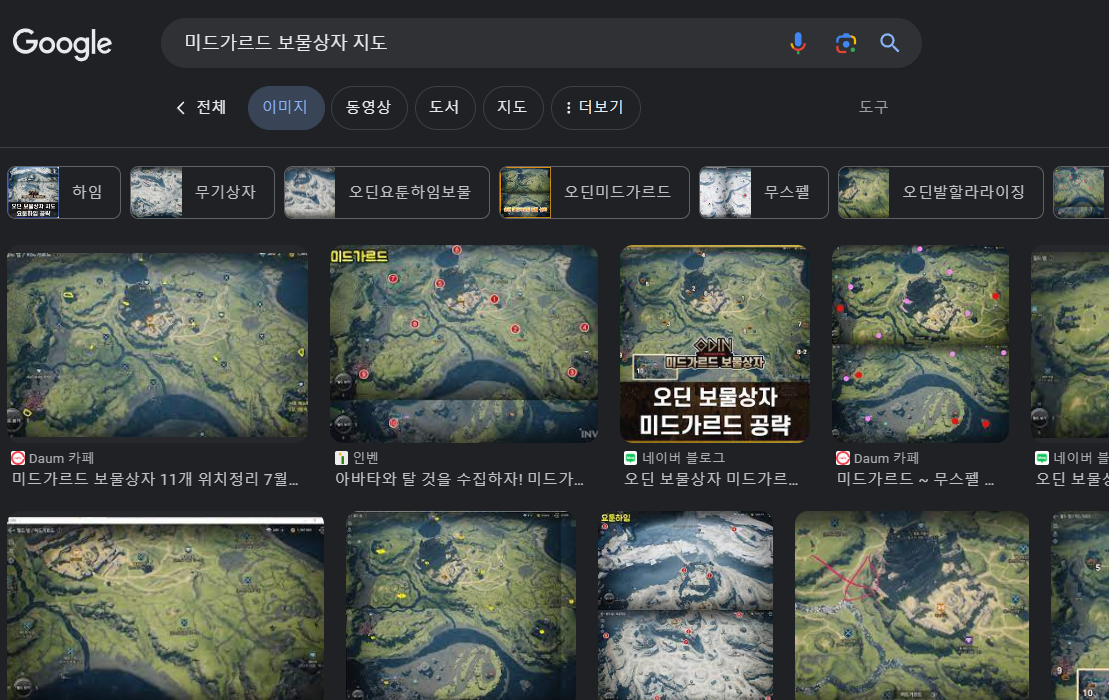Select the 오딘발할라라이징 filter chip
Viewport: 1109px width, 700px height.
click(941, 192)
